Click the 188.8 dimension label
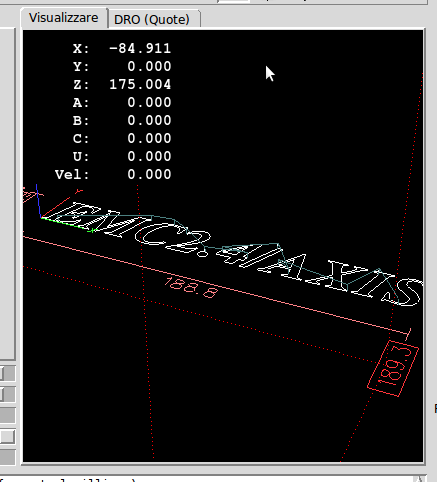The width and height of the screenshot is (437, 482). coord(192,287)
